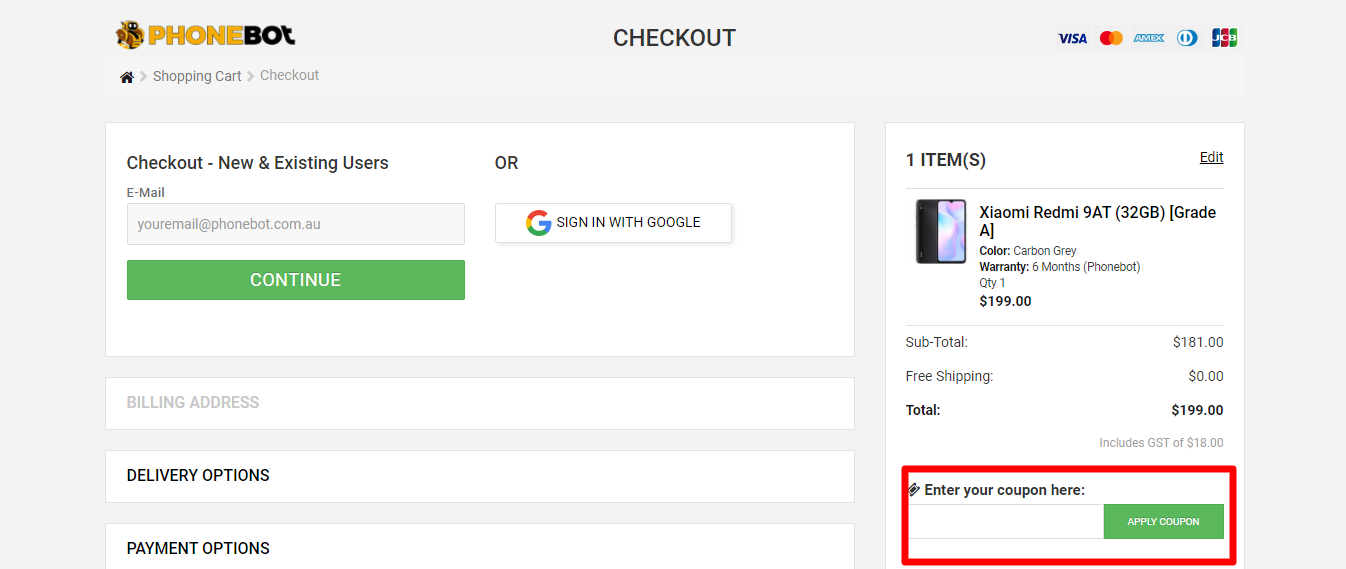Click the coupon tag icon
1346x569 pixels.
point(914,490)
